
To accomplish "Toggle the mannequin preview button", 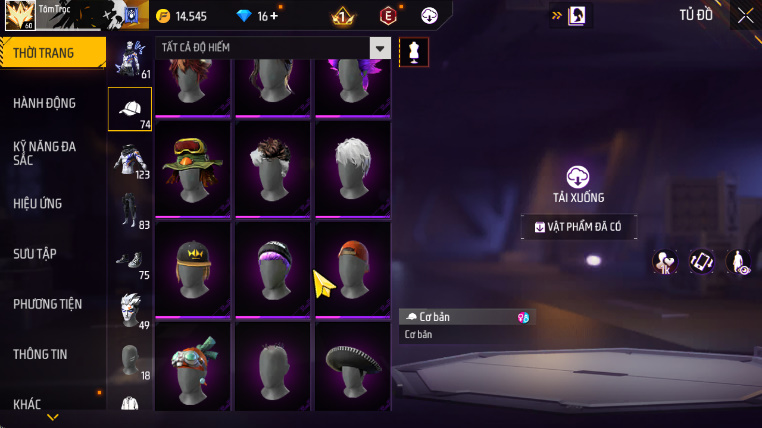I will pos(414,52).
